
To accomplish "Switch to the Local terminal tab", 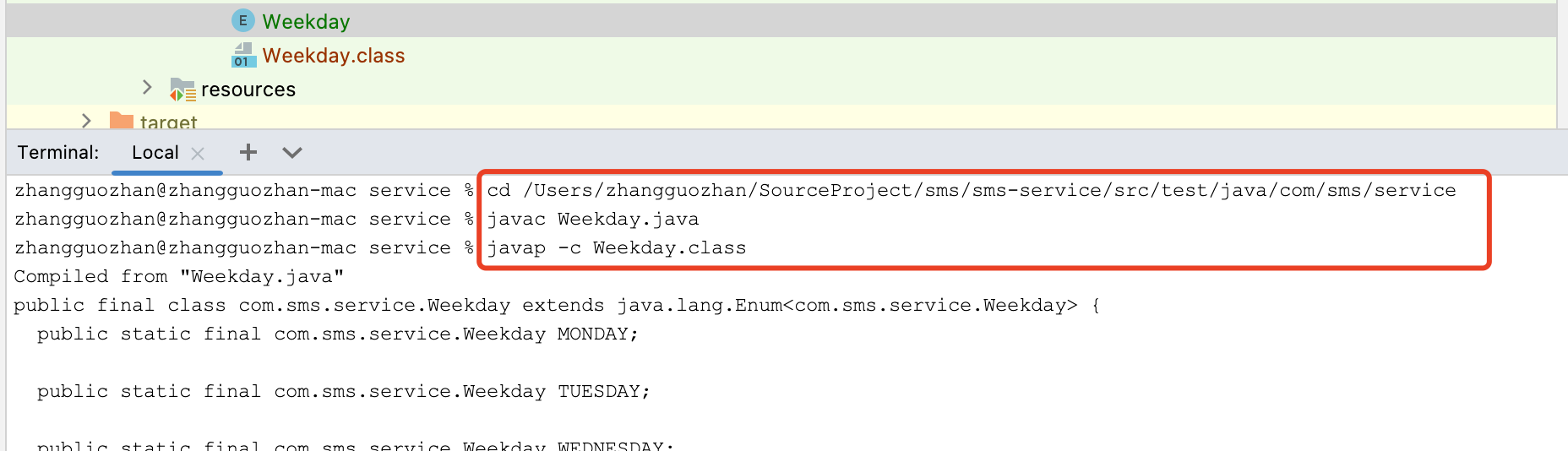I will [x=155, y=153].
